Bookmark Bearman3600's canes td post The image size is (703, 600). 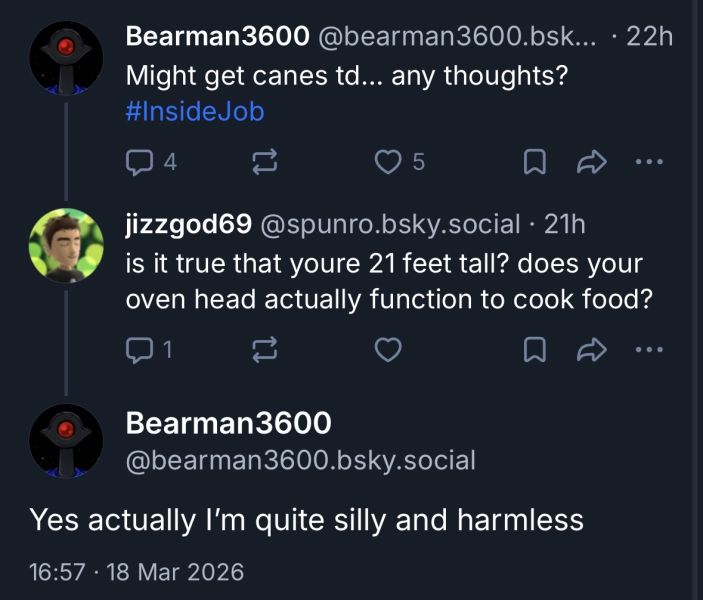click(x=535, y=161)
